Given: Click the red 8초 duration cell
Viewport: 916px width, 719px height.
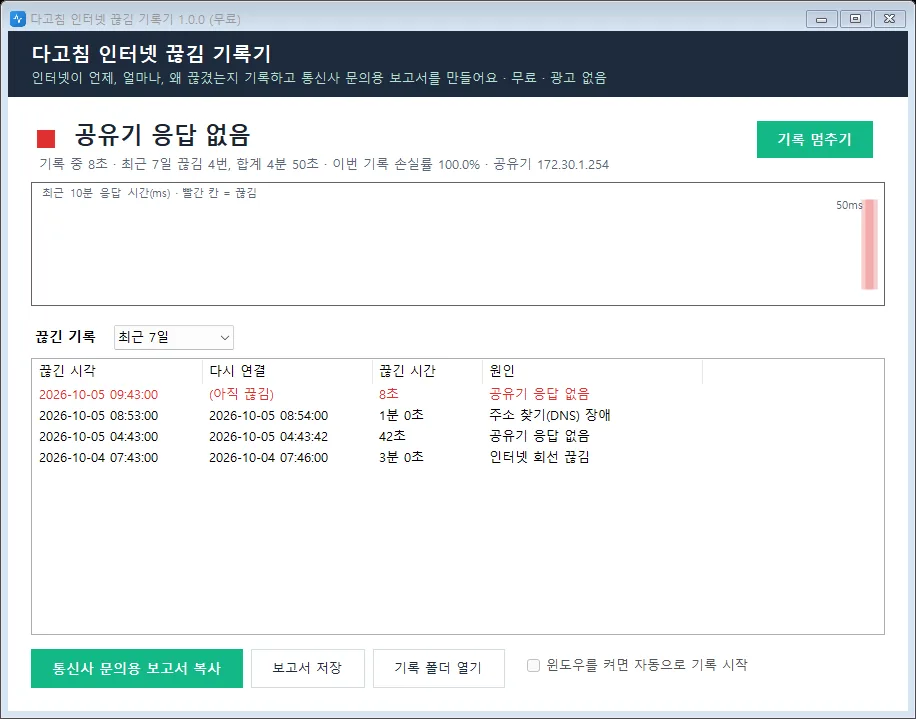Looking at the screenshot, I should tap(388, 394).
